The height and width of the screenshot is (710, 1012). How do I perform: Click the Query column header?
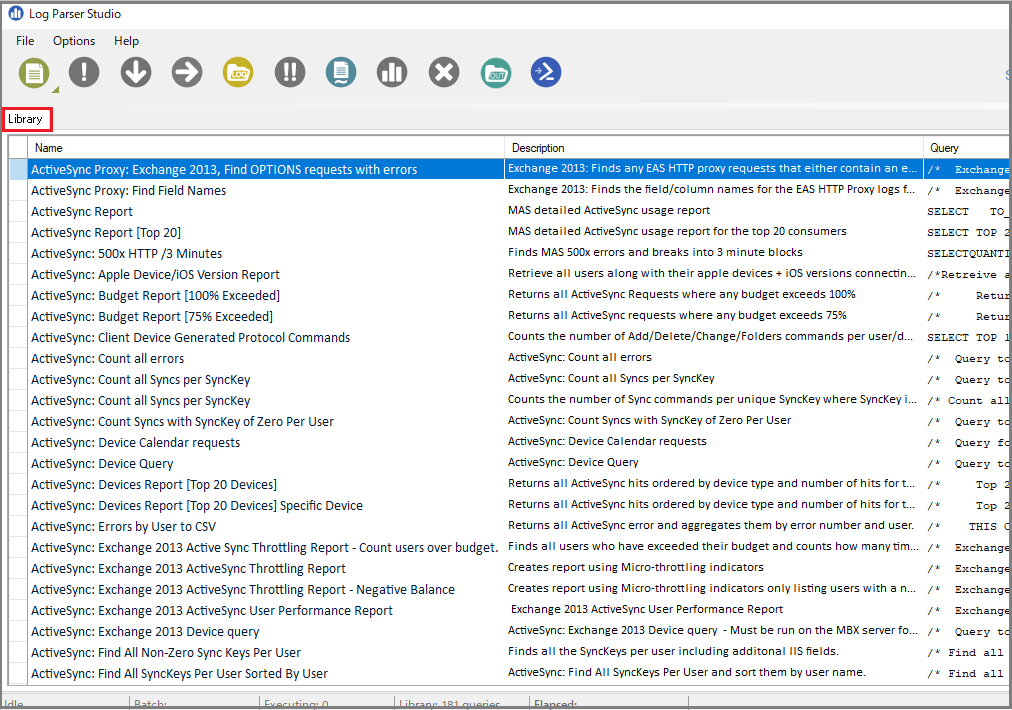966,148
